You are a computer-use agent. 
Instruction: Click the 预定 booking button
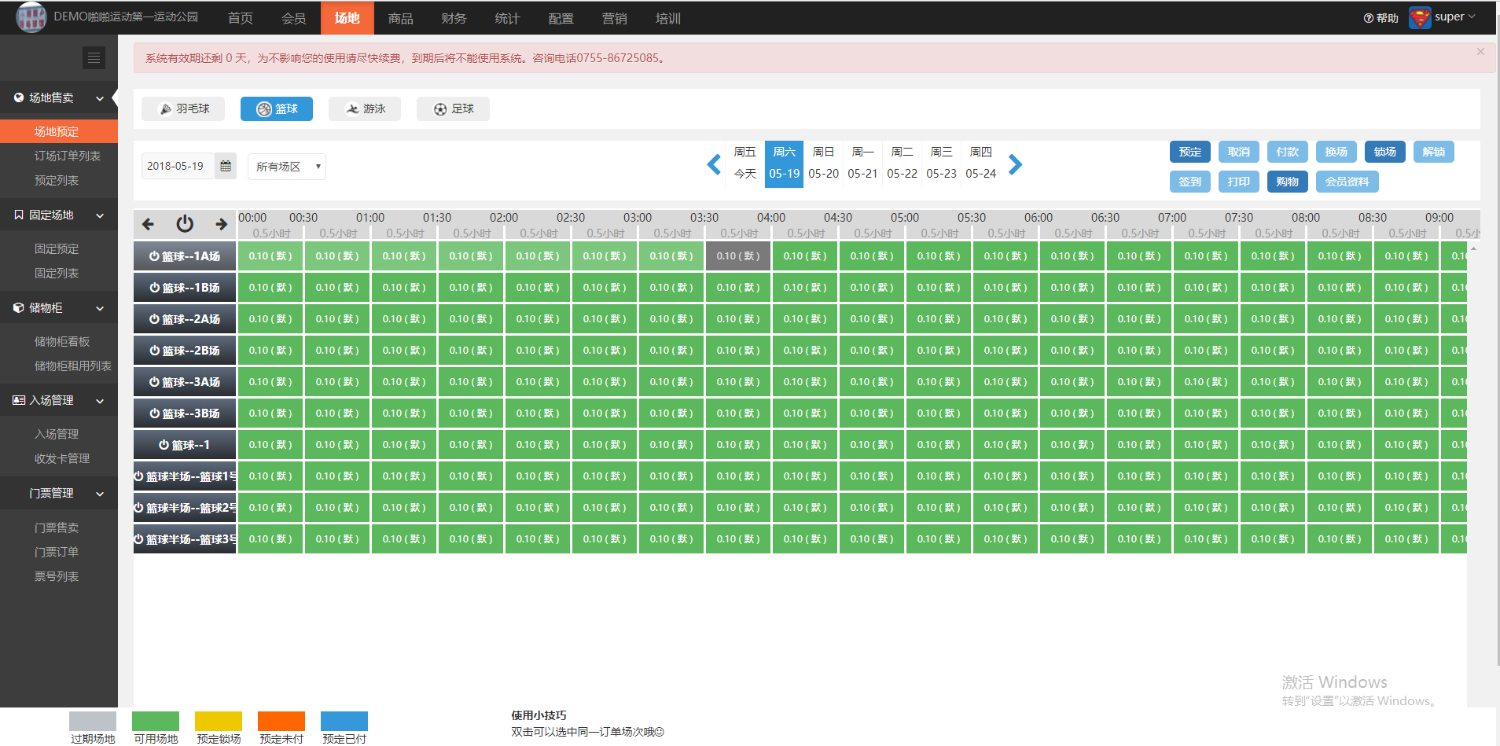point(1190,152)
